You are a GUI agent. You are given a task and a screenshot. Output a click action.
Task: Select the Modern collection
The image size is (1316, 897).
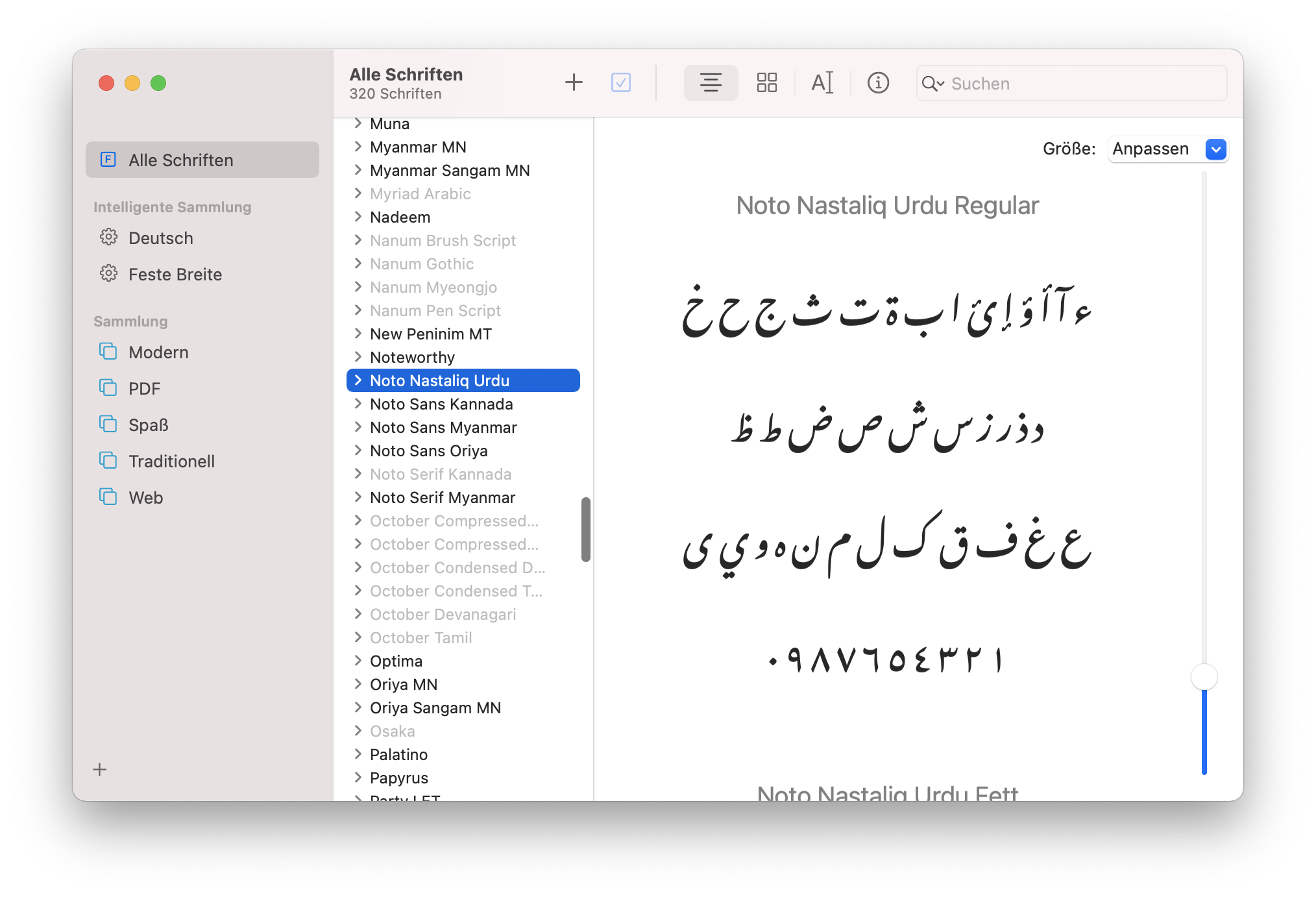(158, 352)
